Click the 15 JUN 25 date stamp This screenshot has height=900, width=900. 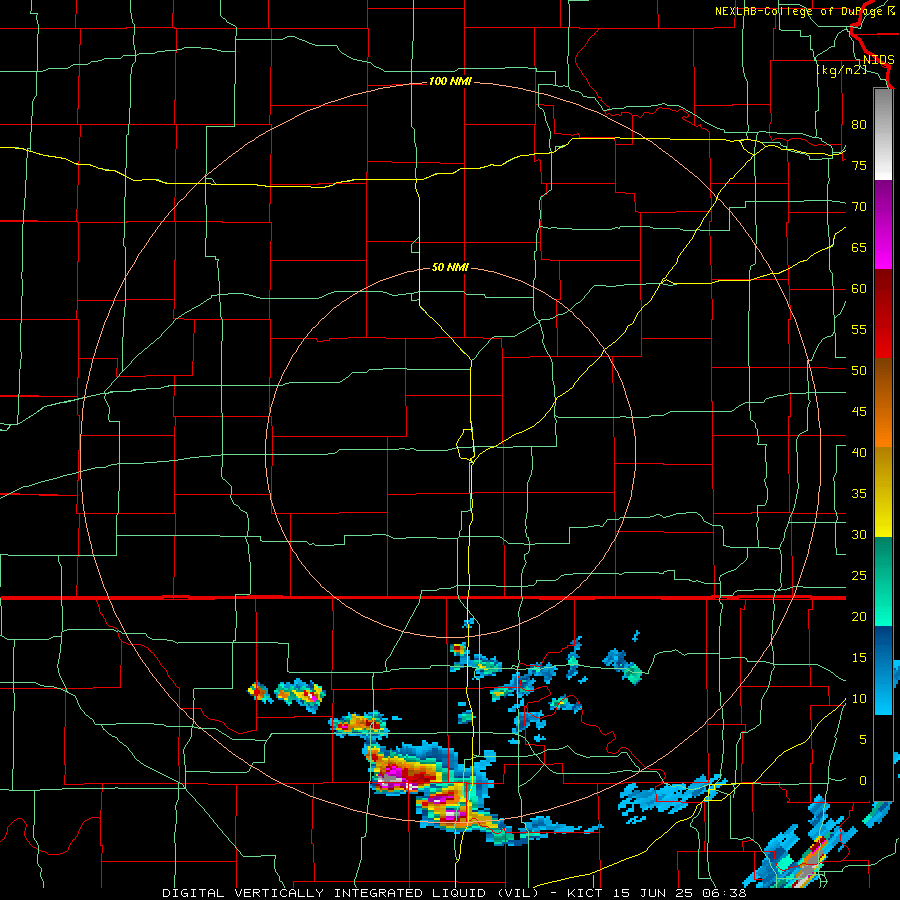click(x=654, y=893)
